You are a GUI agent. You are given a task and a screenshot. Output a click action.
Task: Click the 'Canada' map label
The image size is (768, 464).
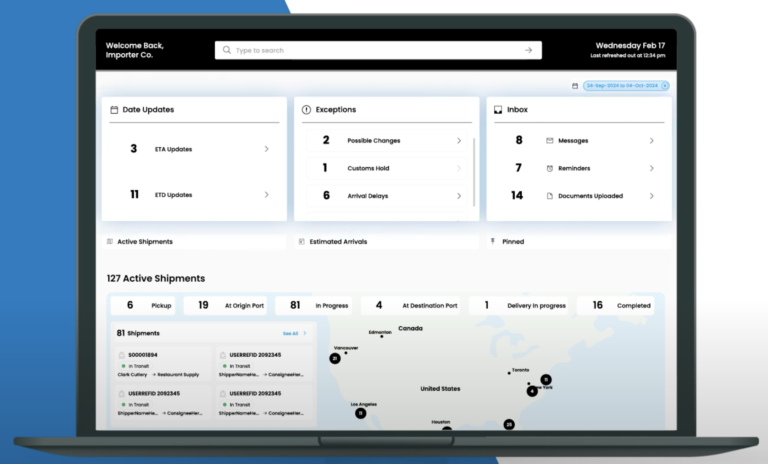point(410,328)
